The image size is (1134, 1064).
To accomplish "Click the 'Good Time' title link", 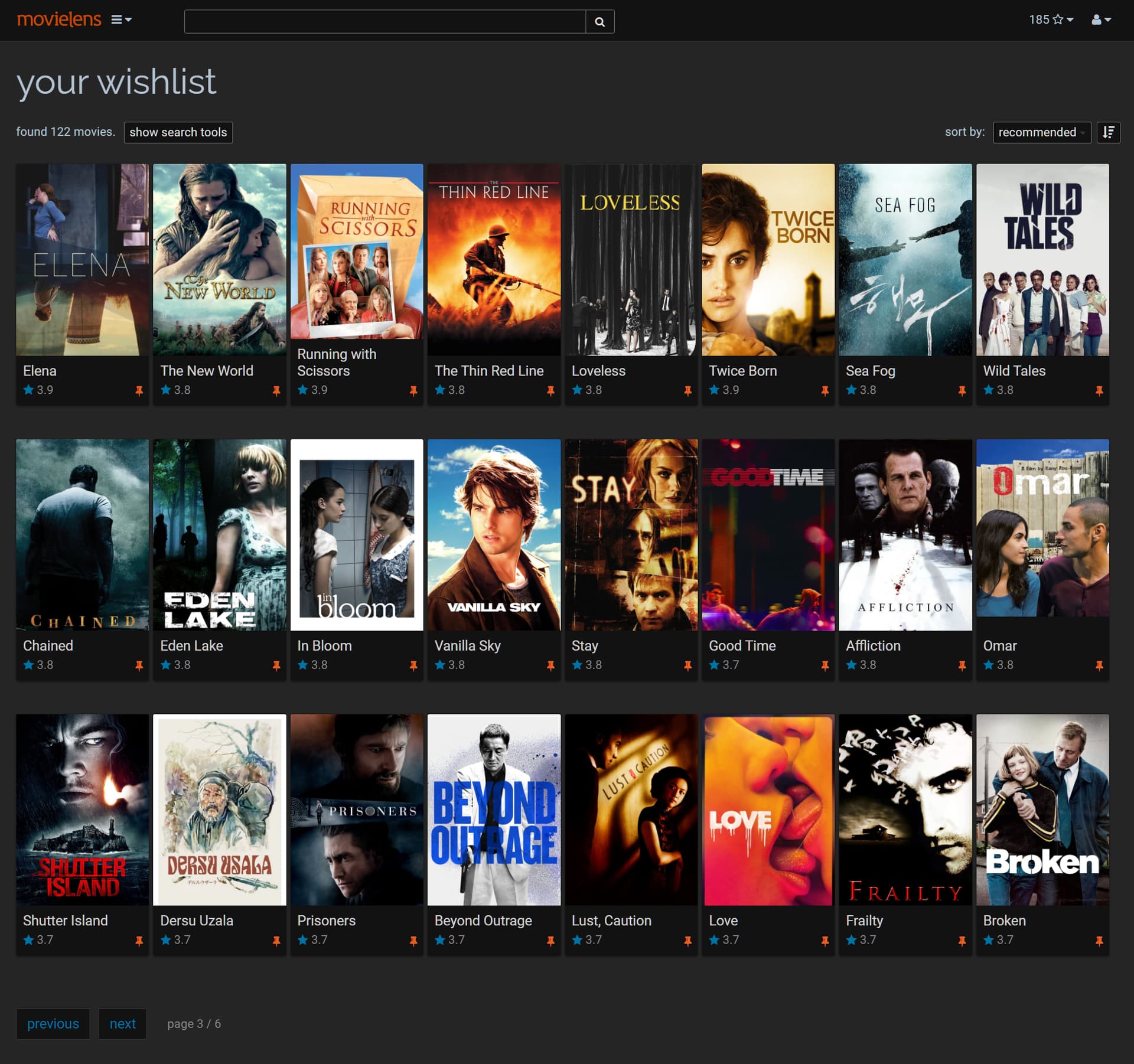I will click(x=742, y=646).
